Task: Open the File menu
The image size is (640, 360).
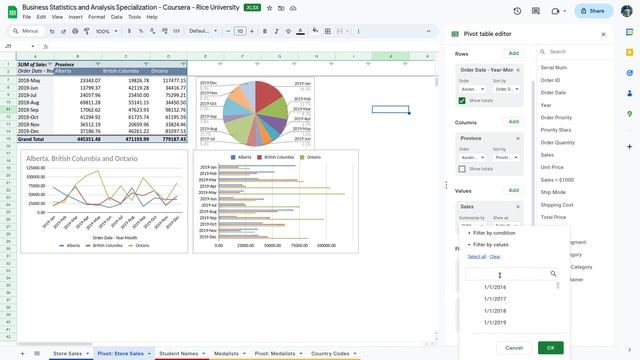Action: 27,17
